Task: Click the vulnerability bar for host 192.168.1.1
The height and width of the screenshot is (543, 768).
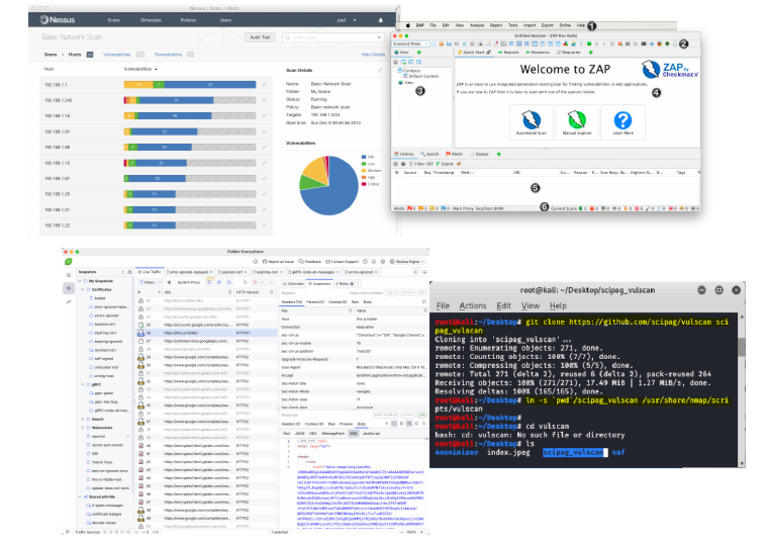Action: pyautogui.click(x=190, y=85)
